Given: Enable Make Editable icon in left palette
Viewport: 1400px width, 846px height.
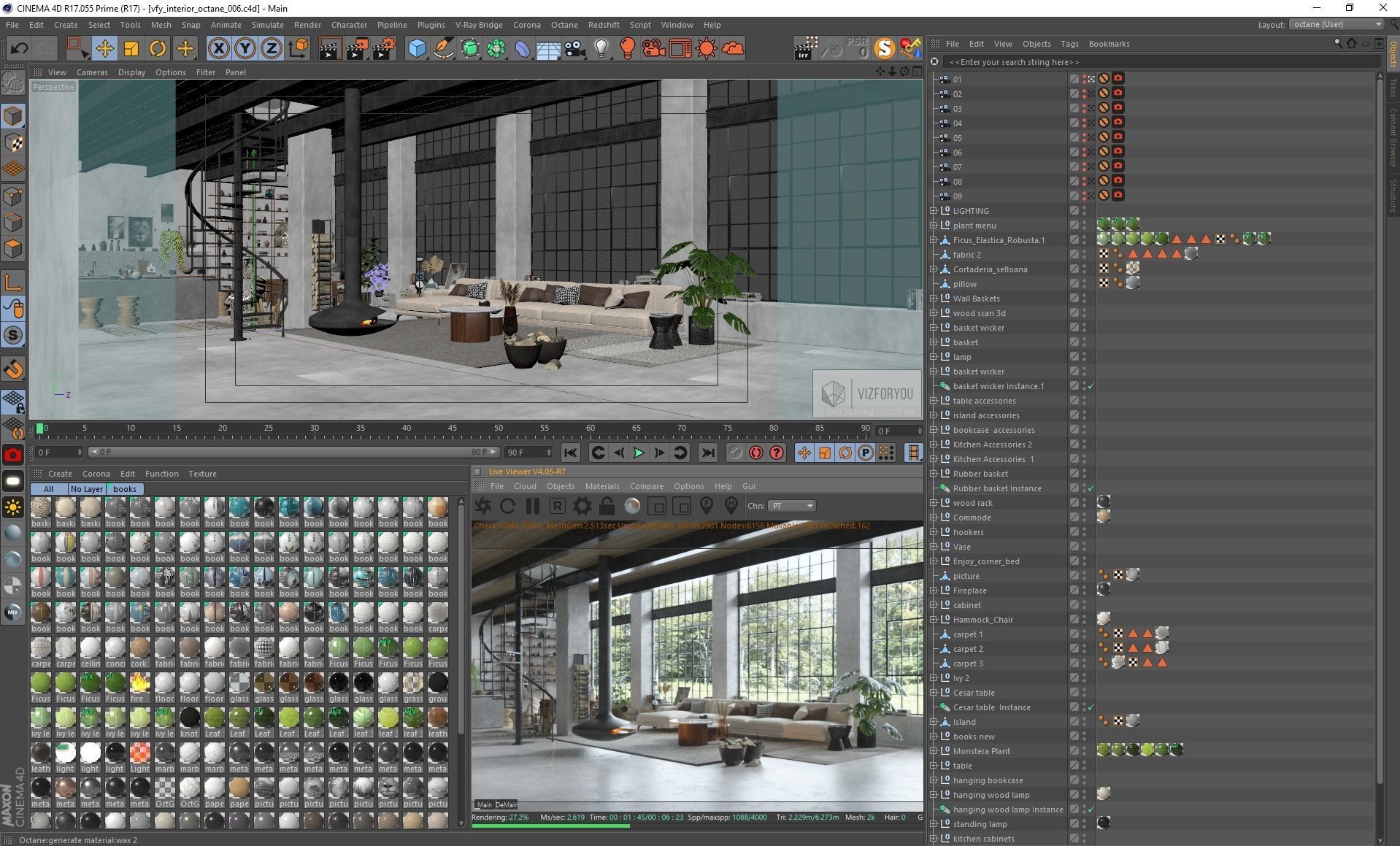Looking at the screenshot, I should [13, 82].
